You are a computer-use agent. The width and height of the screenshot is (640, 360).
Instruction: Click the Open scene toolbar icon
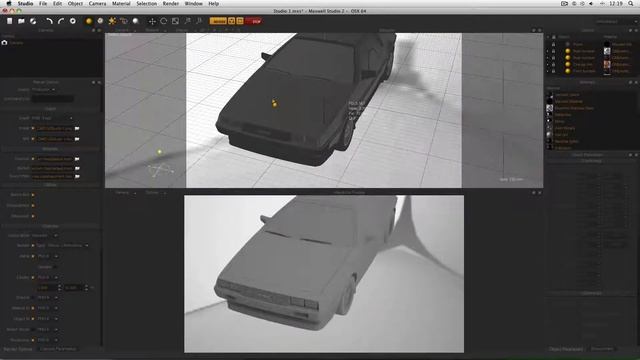tap(21, 21)
